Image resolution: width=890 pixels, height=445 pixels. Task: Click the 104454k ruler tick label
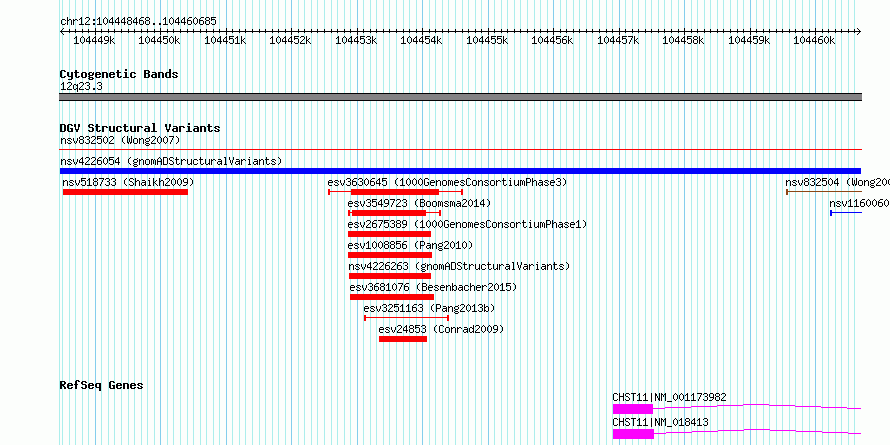tap(421, 40)
